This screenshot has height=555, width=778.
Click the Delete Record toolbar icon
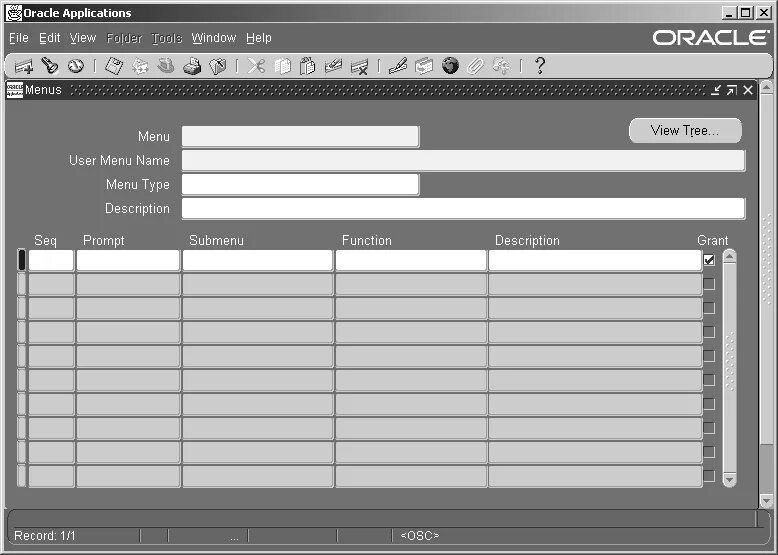[359, 66]
